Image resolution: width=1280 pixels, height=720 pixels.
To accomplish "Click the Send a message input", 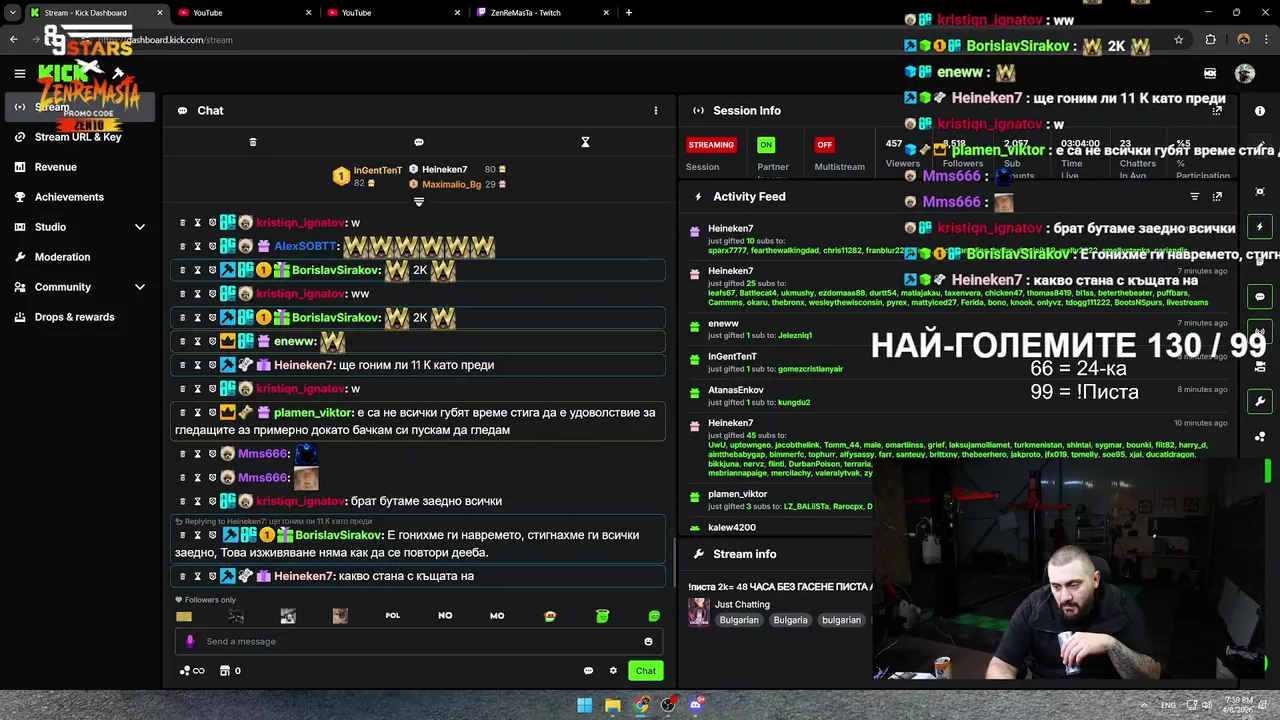I will pyautogui.click(x=419, y=641).
